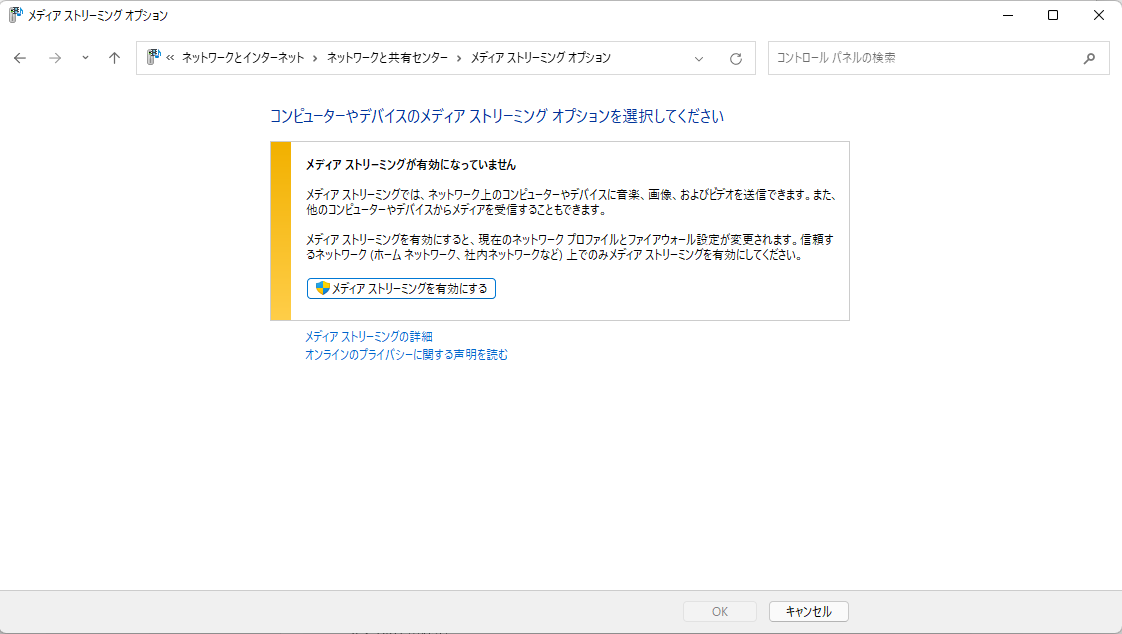Image resolution: width=1122 pixels, height=634 pixels.
Task: Select メディア ストリーミング オプション in address bar
Action: click(x=540, y=58)
